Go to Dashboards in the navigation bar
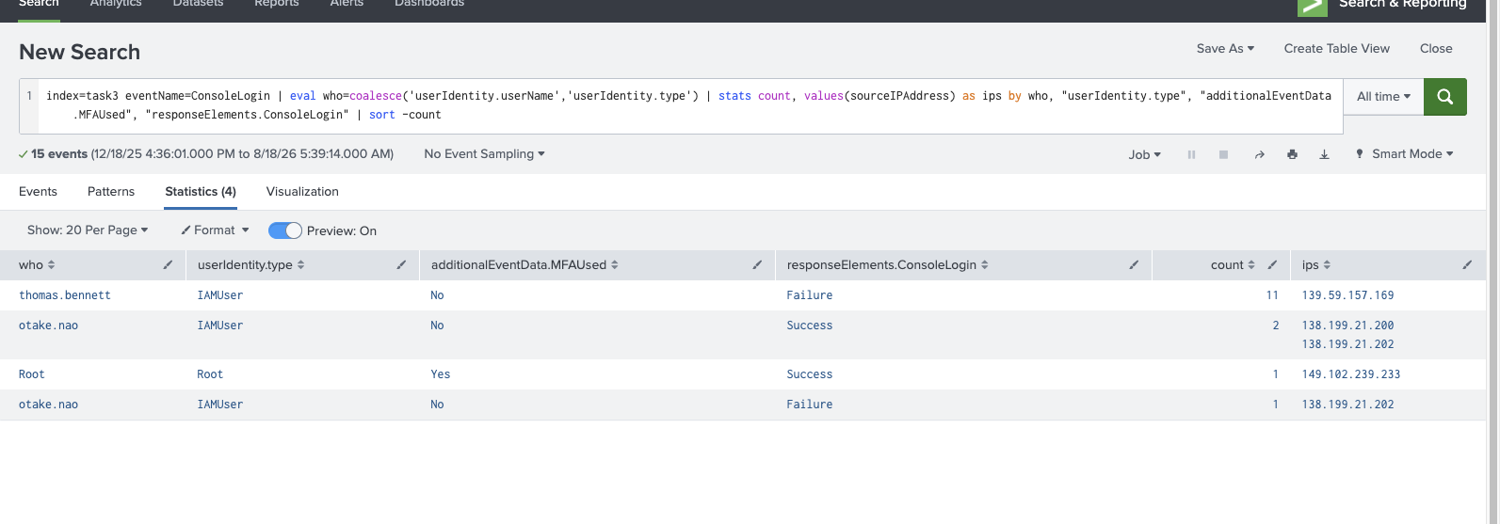Image resolution: width=1500 pixels, height=524 pixels. (429, 4)
